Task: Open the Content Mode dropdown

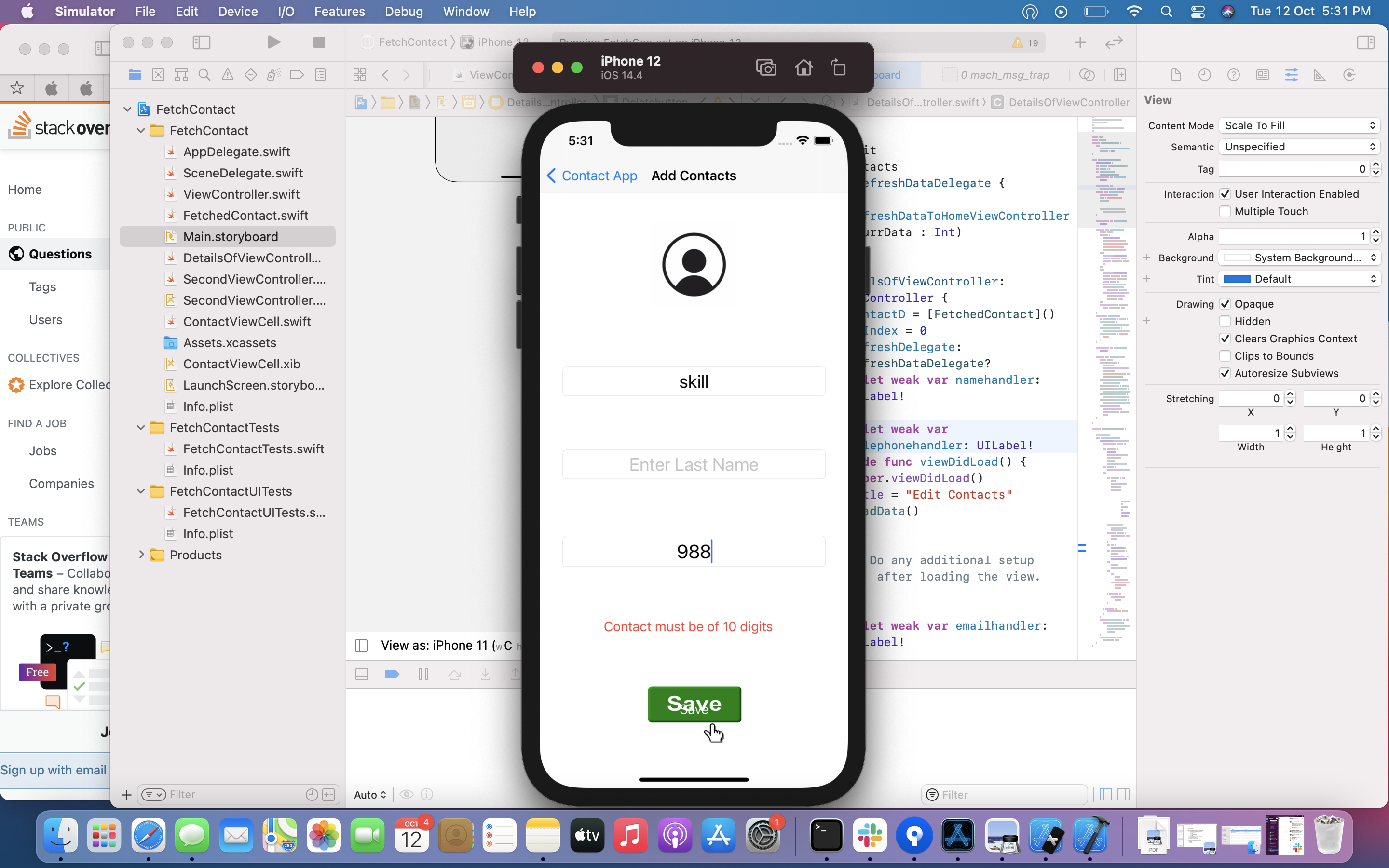Action: click(1298, 125)
